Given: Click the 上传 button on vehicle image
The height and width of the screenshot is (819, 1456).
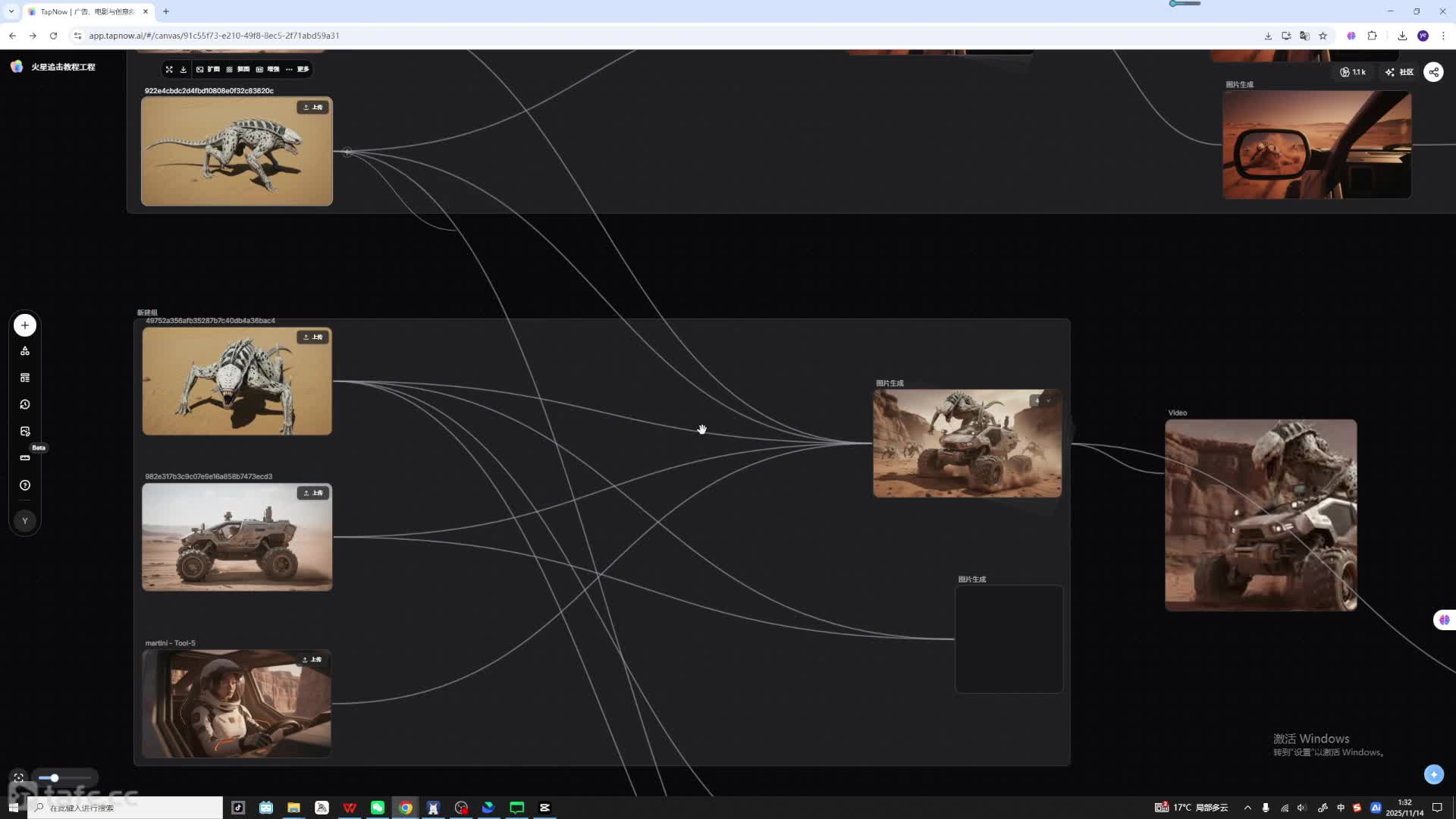Looking at the screenshot, I should [313, 493].
